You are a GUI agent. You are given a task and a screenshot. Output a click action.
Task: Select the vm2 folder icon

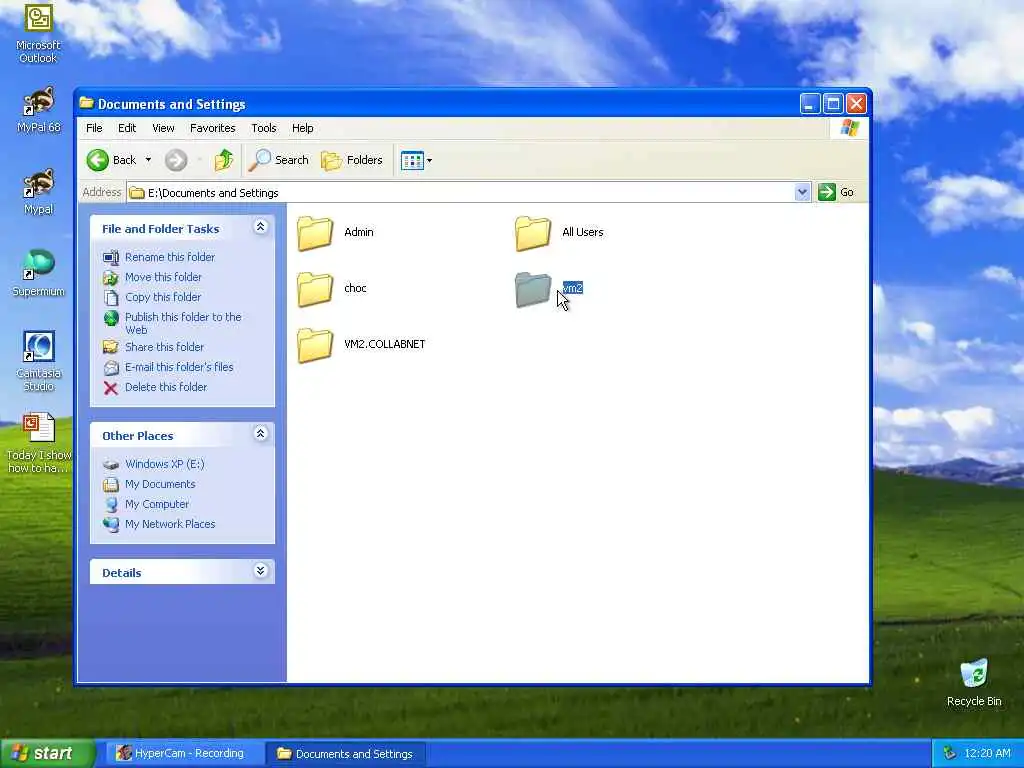(x=533, y=289)
